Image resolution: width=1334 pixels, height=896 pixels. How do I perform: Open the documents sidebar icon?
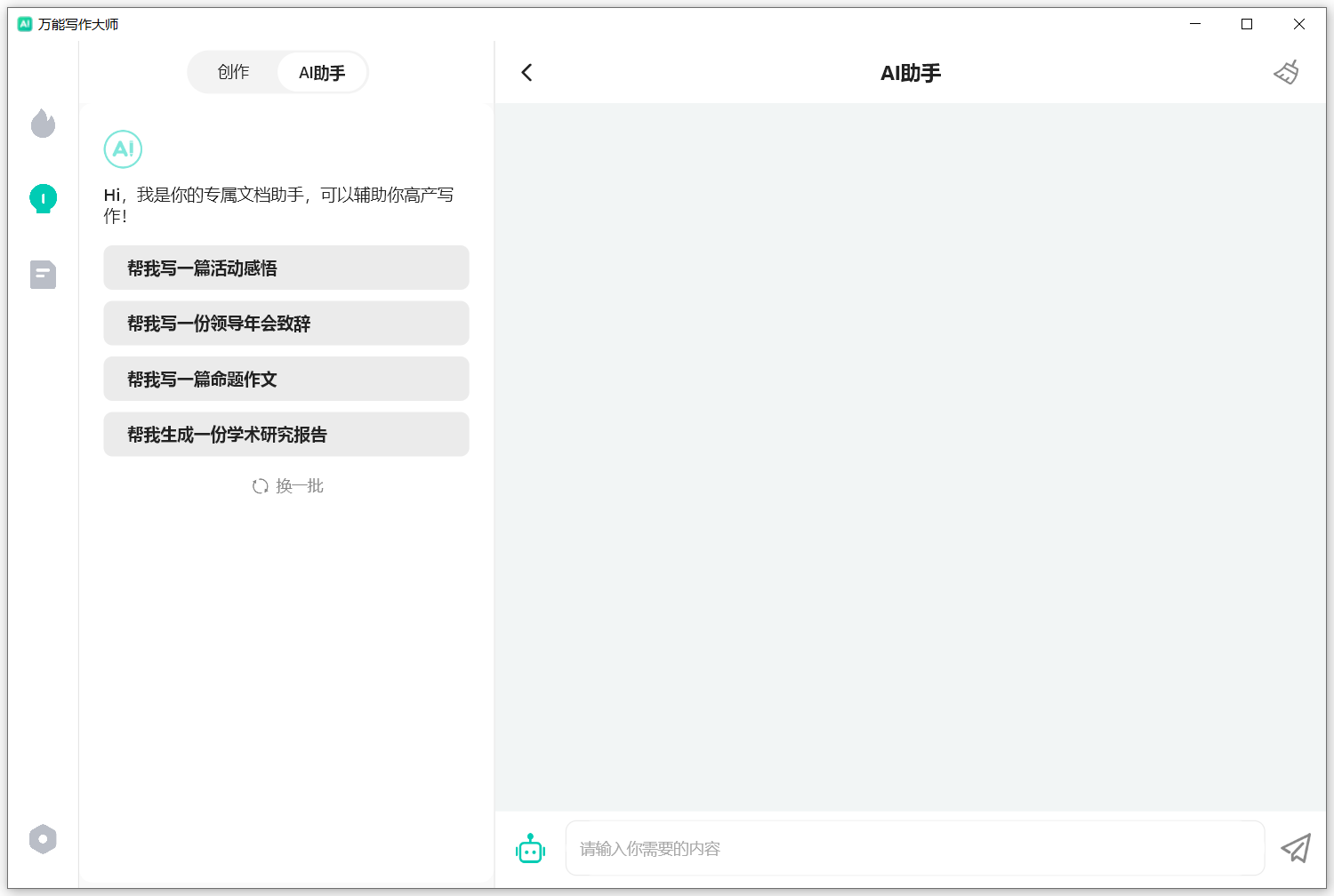[43, 275]
